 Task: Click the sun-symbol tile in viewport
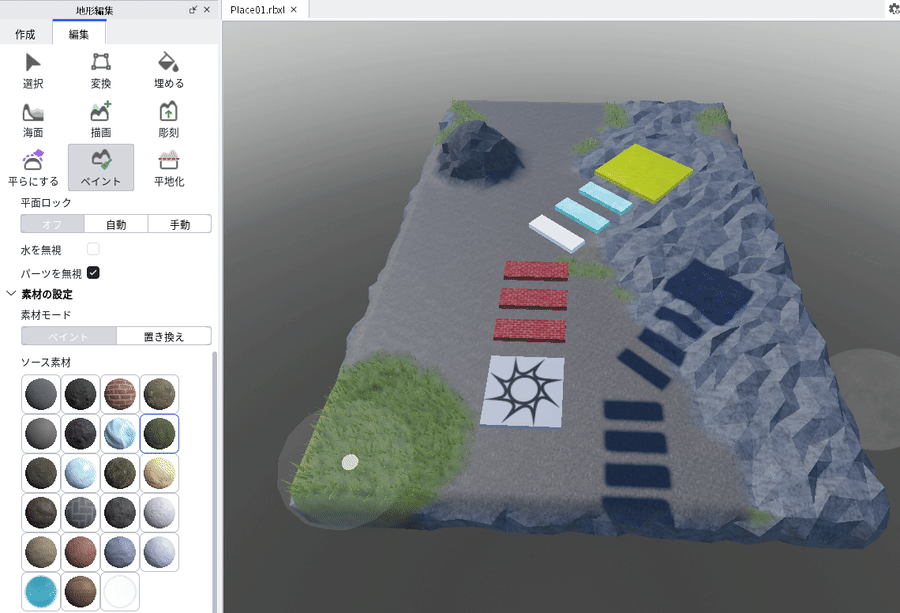[523, 391]
